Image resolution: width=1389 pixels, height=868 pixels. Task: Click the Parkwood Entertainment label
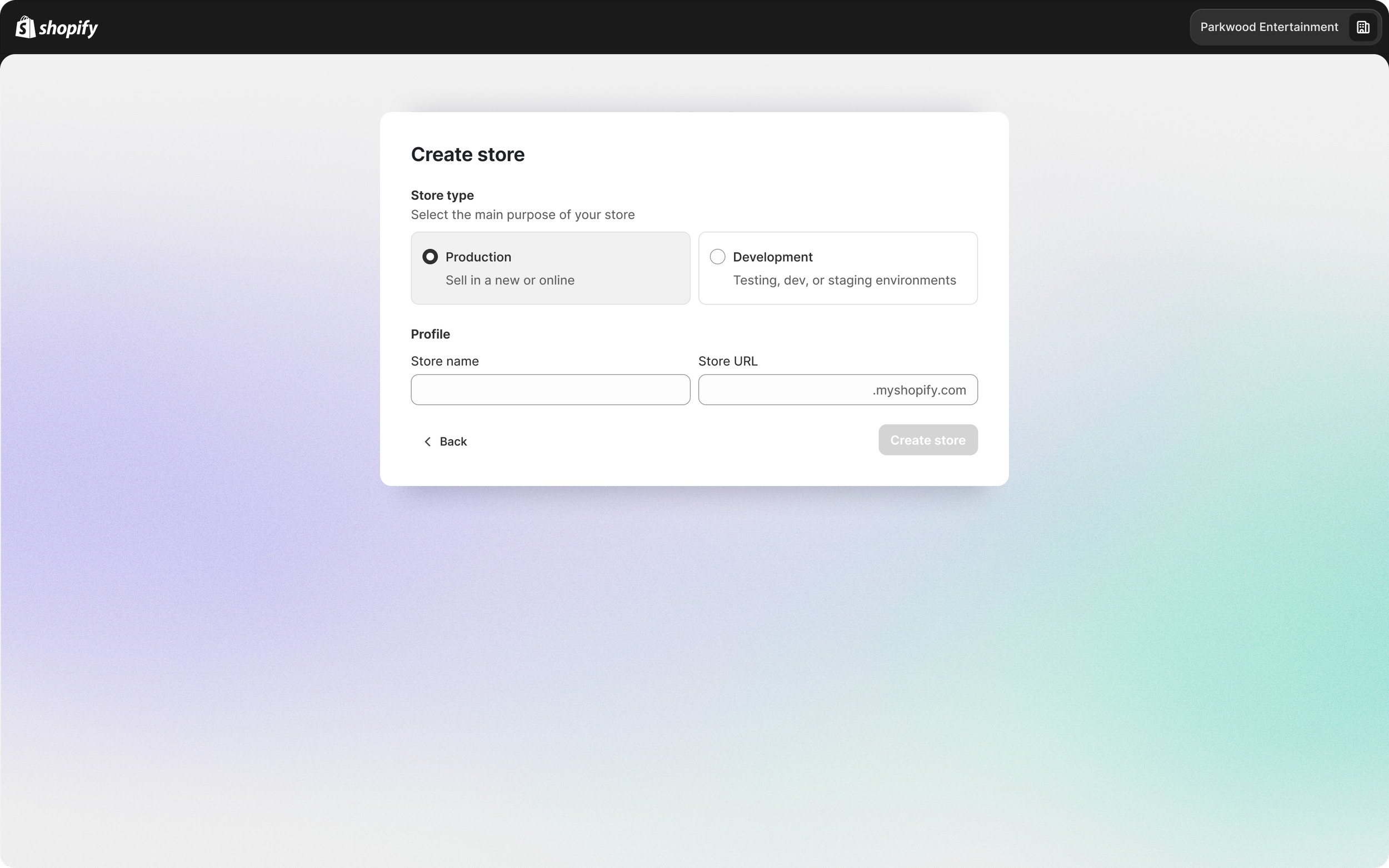point(1270,27)
